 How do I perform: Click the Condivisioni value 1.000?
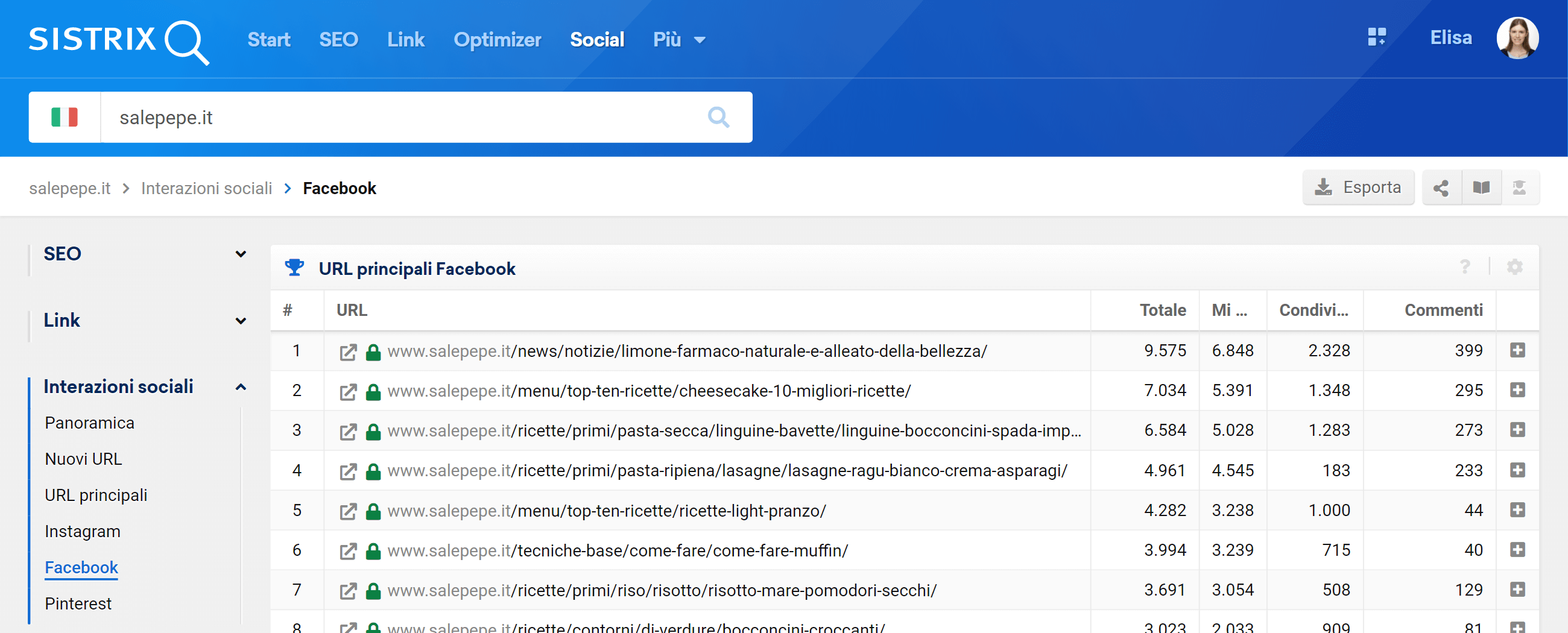coord(1329,511)
